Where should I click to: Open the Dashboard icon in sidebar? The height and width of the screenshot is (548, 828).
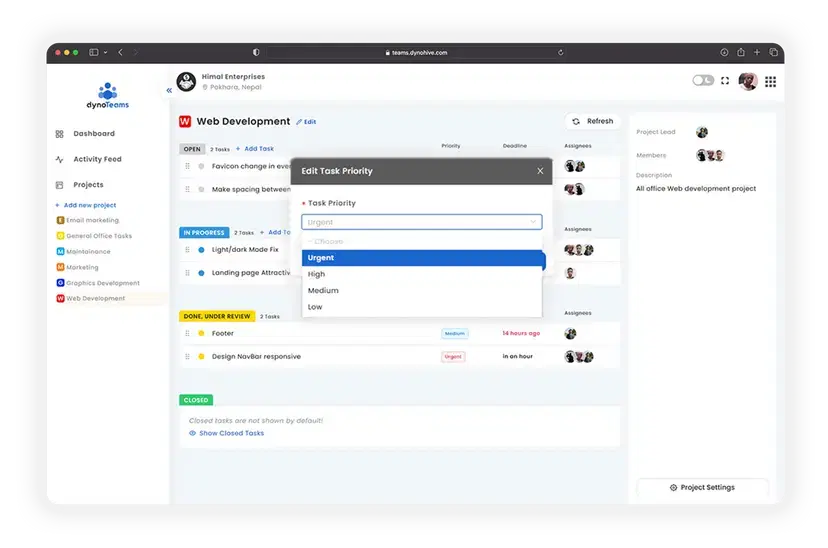[59, 134]
